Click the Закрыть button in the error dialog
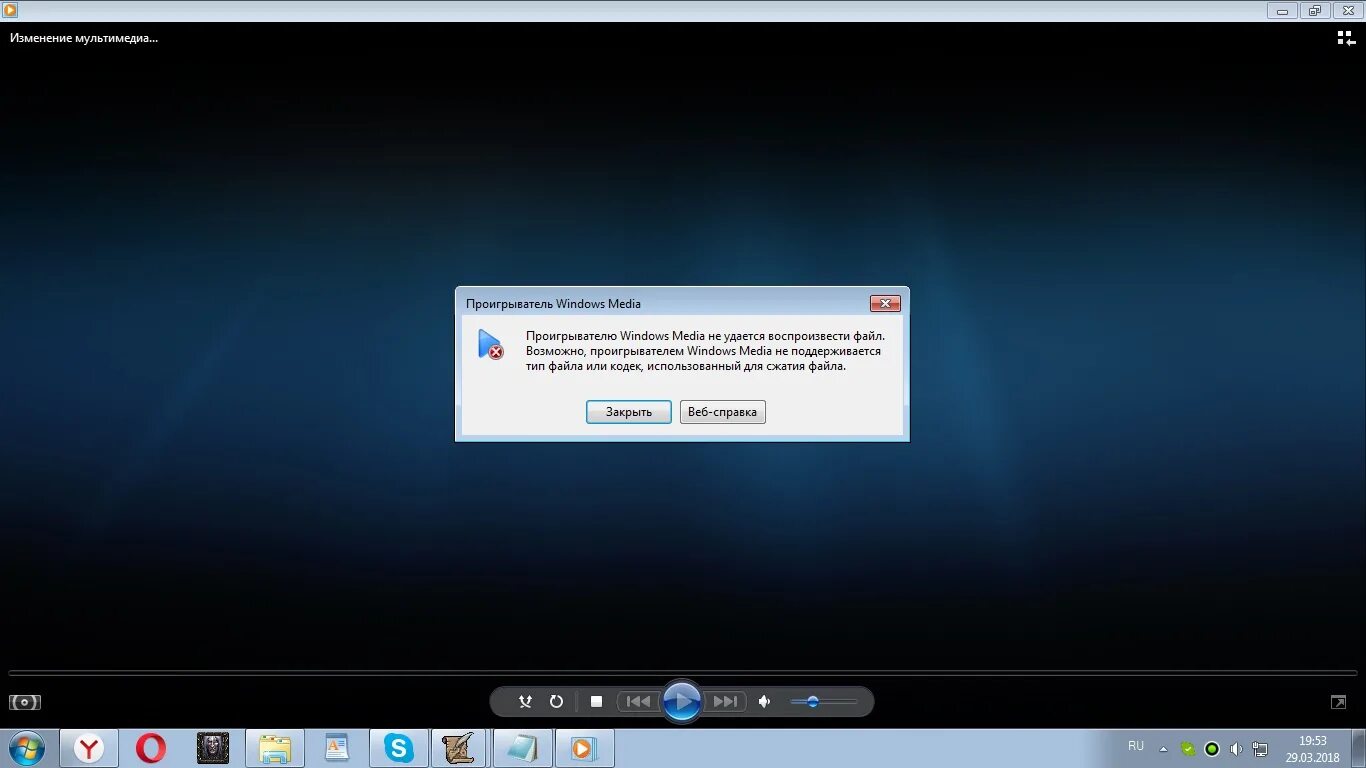This screenshot has height=768, width=1366. [x=628, y=412]
